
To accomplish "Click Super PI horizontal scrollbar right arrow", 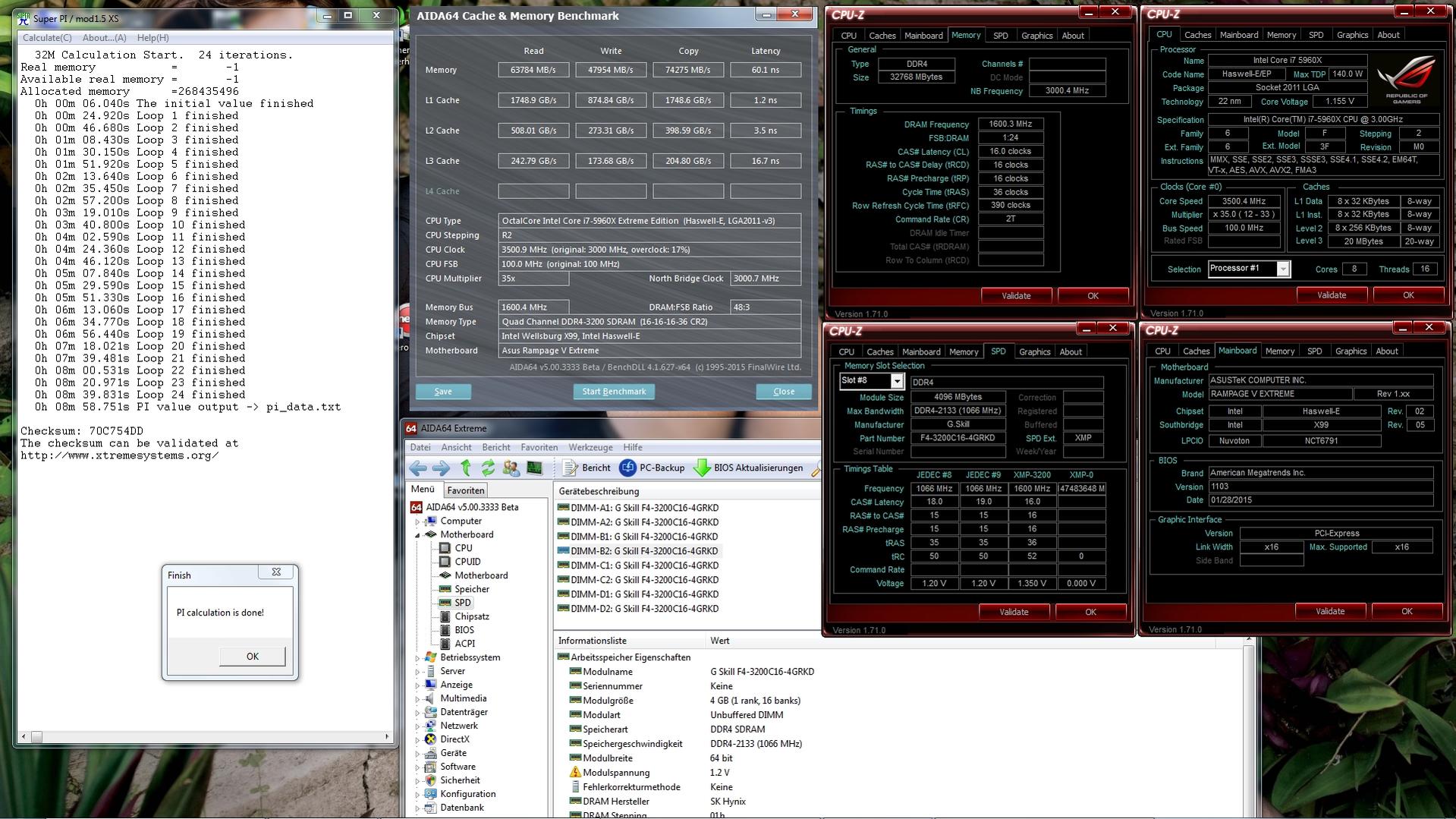I will pos(387,736).
